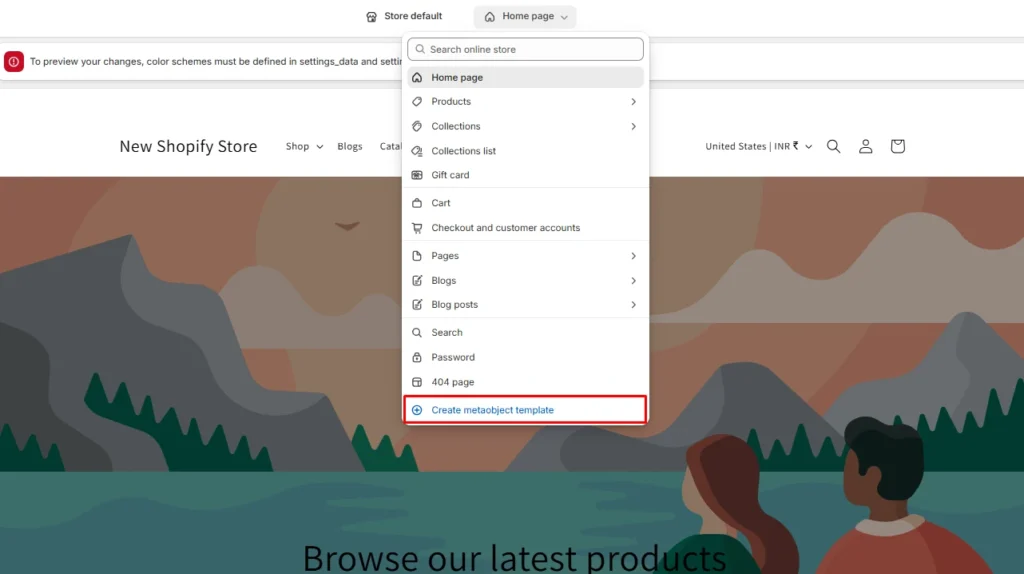Select the Cart template entry
1024x574 pixels.
coord(525,203)
